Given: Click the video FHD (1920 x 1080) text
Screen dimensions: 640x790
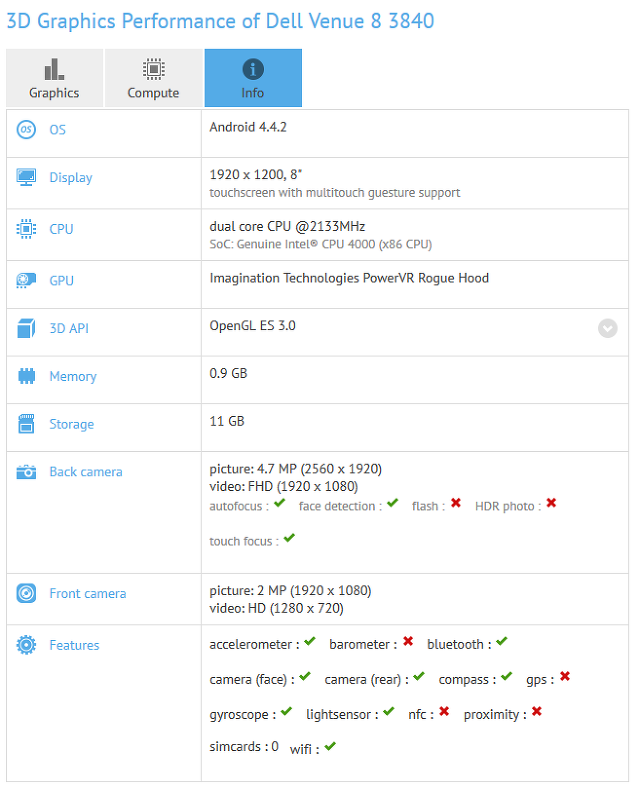Looking at the screenshot, I should [x=284, y=487].
